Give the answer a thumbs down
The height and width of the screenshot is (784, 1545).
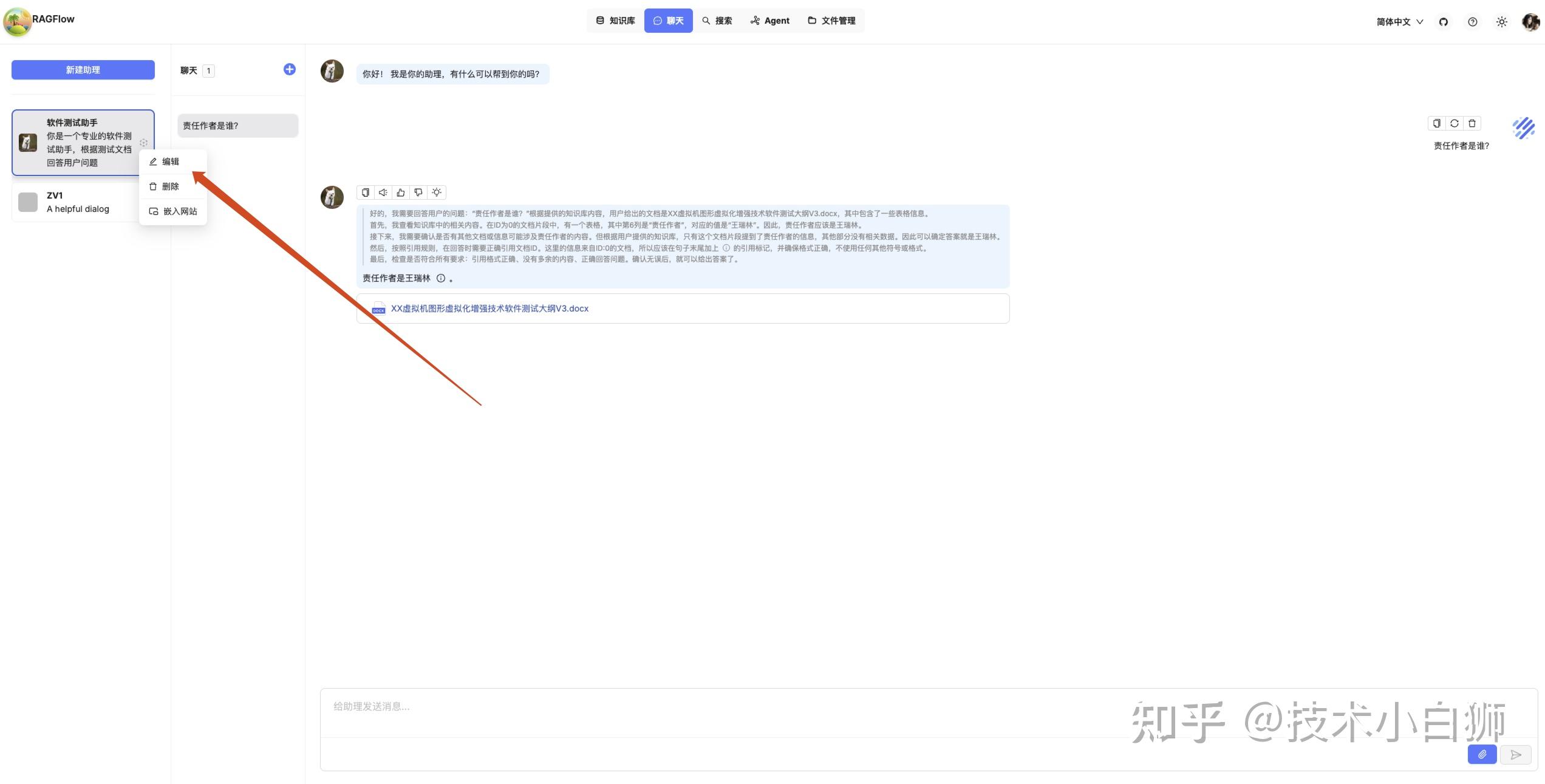point(418,193)
